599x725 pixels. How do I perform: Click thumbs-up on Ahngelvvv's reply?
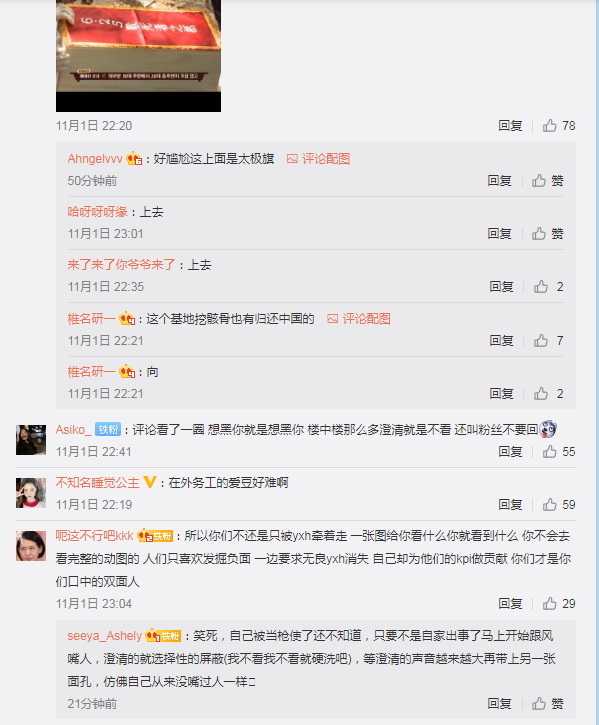[548, 180]
